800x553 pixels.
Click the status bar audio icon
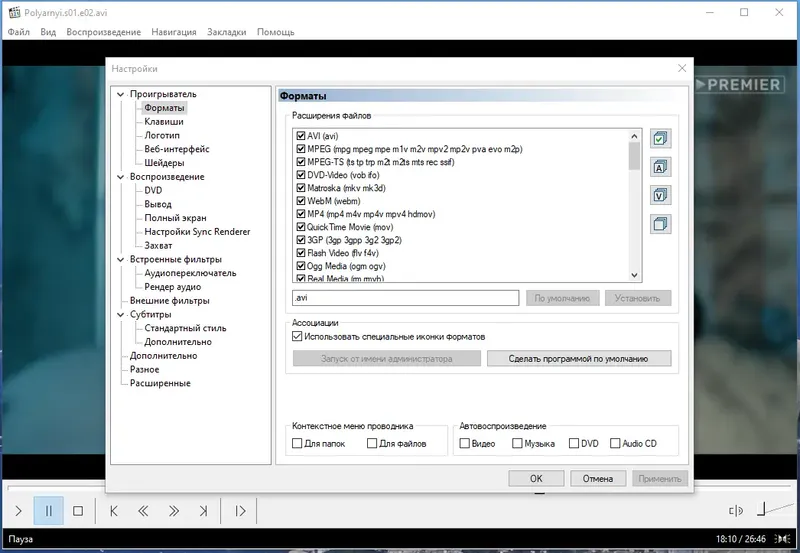(x=782, y=539)
